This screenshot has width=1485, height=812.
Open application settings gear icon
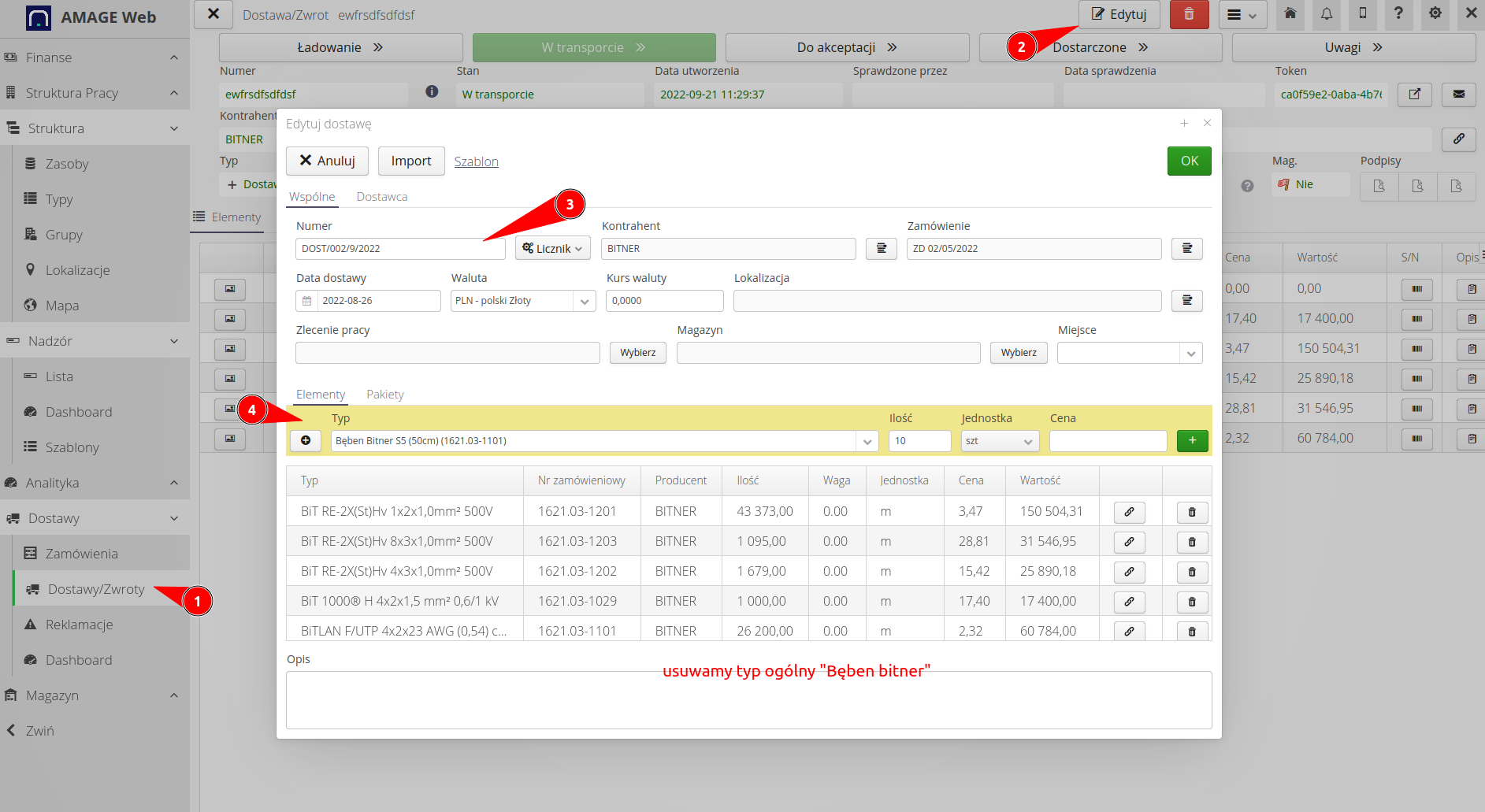coord(1435,14)
